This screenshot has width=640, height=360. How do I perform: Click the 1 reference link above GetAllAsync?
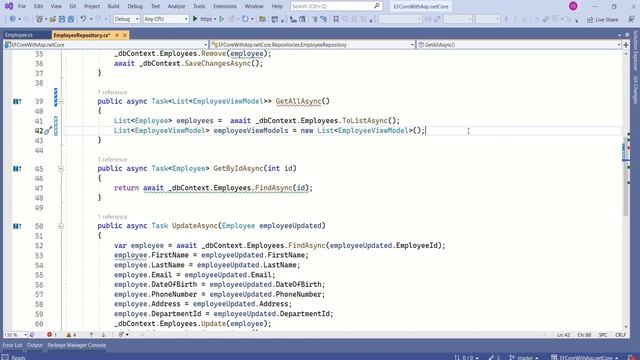coord(112,92)
